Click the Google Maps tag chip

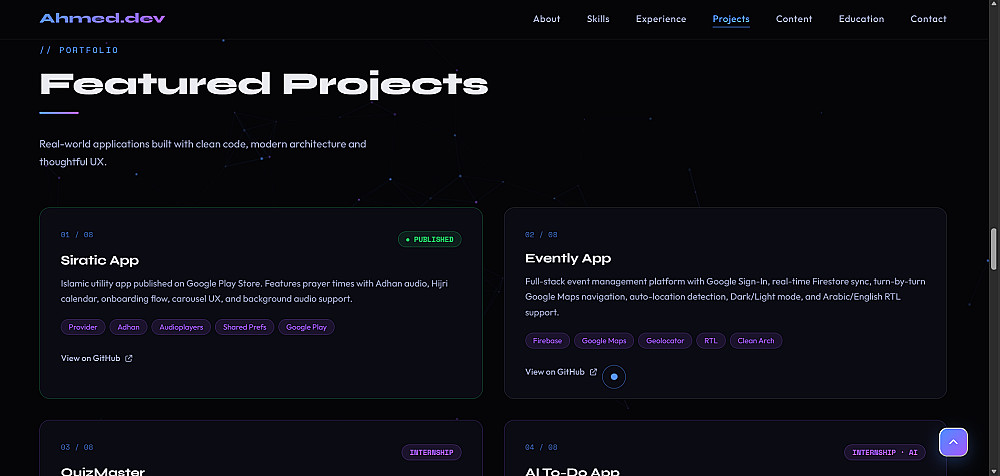[603, 341]
